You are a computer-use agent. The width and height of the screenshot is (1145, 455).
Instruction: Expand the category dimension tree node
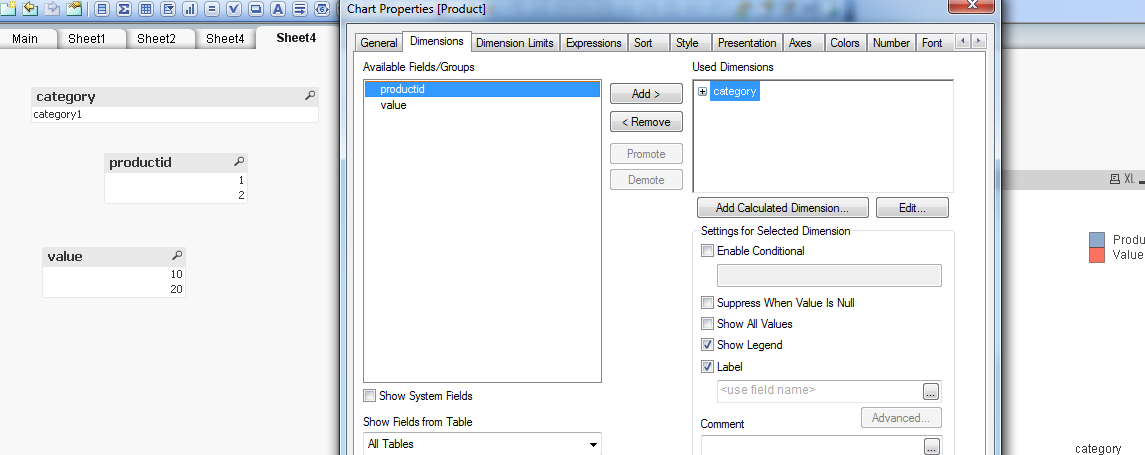click(702, 92)
